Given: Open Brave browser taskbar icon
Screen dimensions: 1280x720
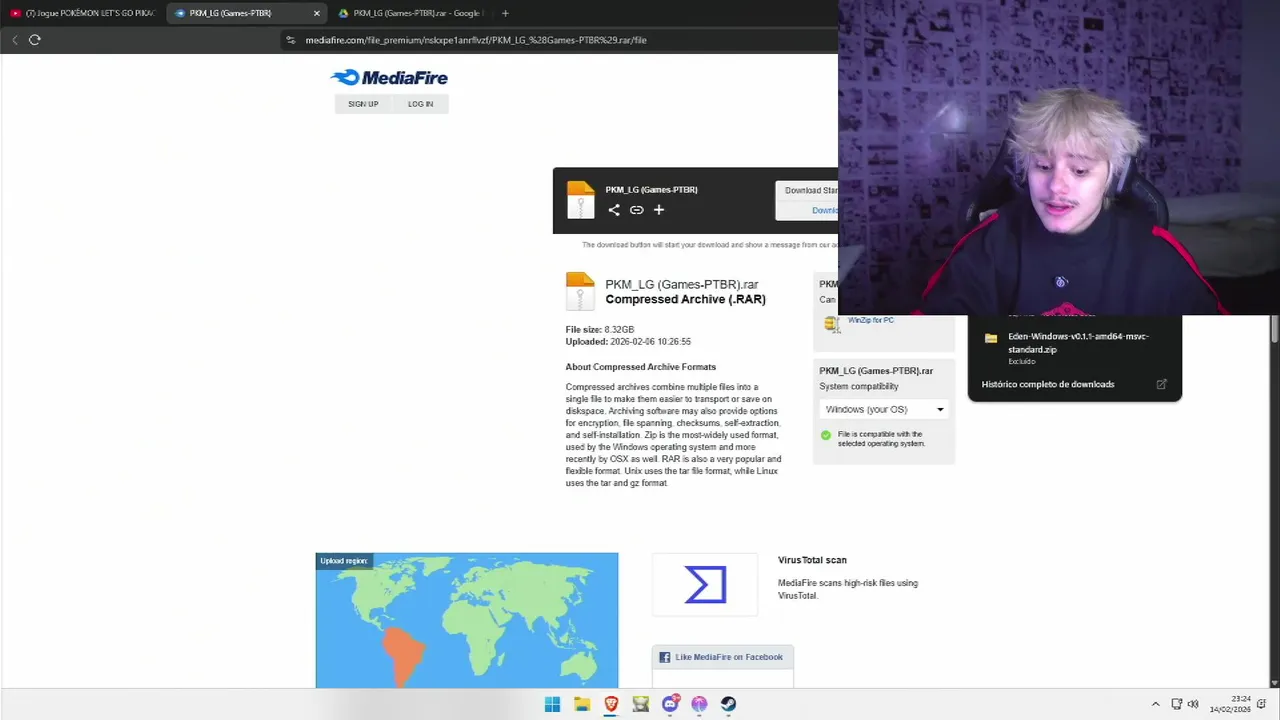Looking at the screenshot, I should pos(611,704).
